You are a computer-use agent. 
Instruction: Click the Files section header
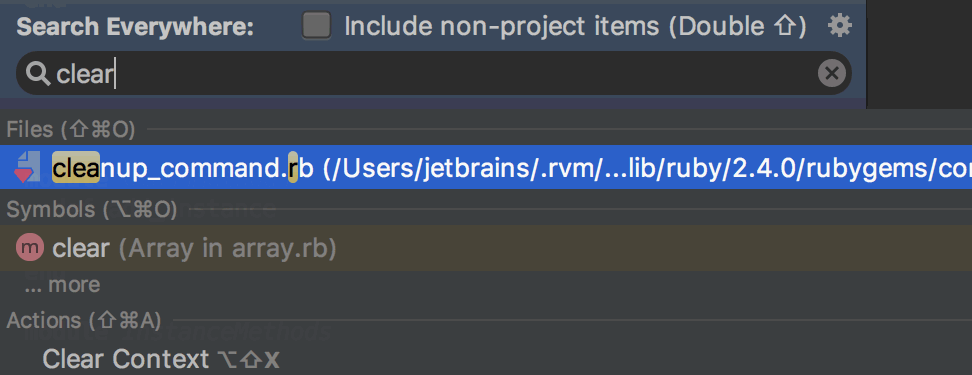click(x=71, y=130)
